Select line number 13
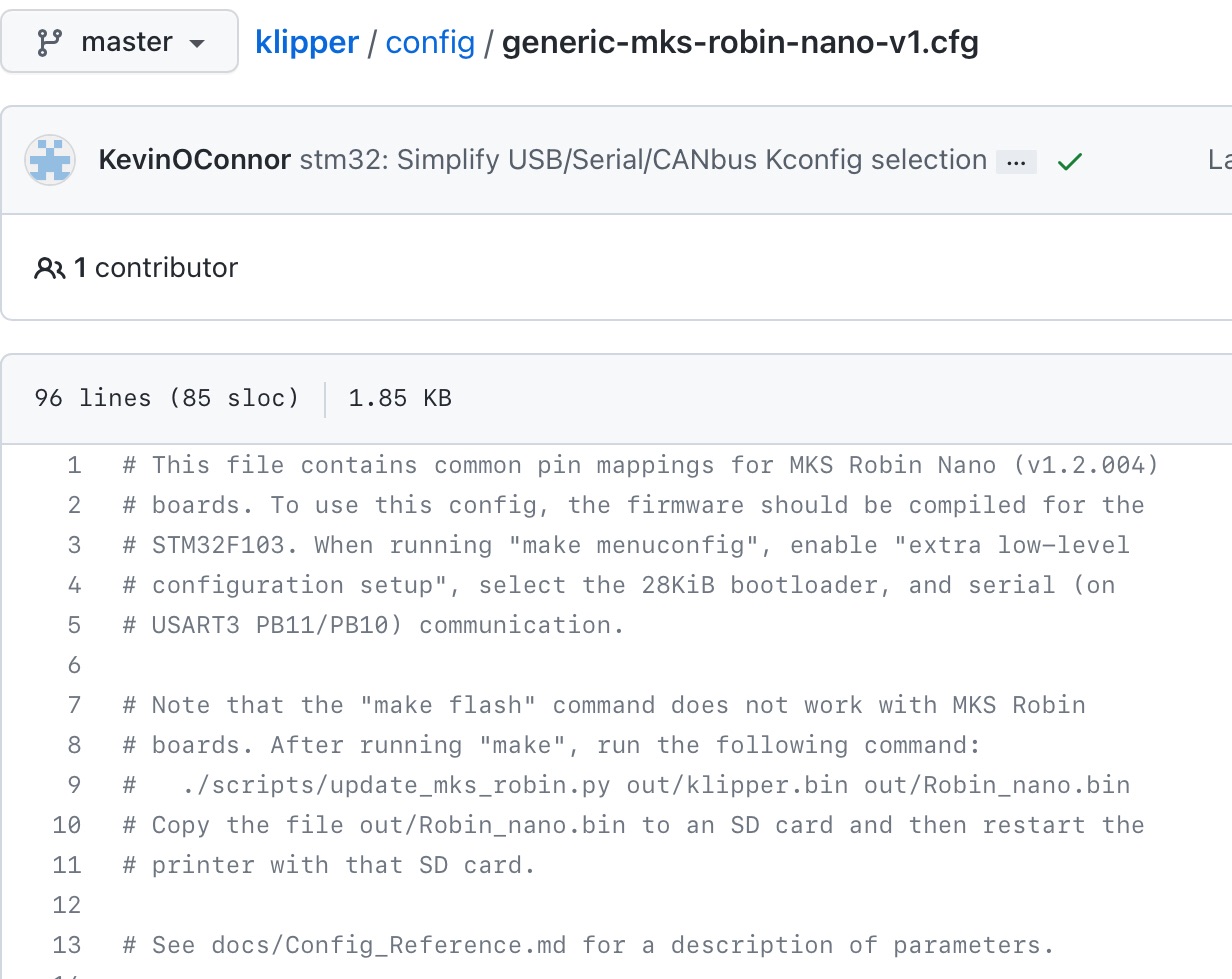 (67, 945)
